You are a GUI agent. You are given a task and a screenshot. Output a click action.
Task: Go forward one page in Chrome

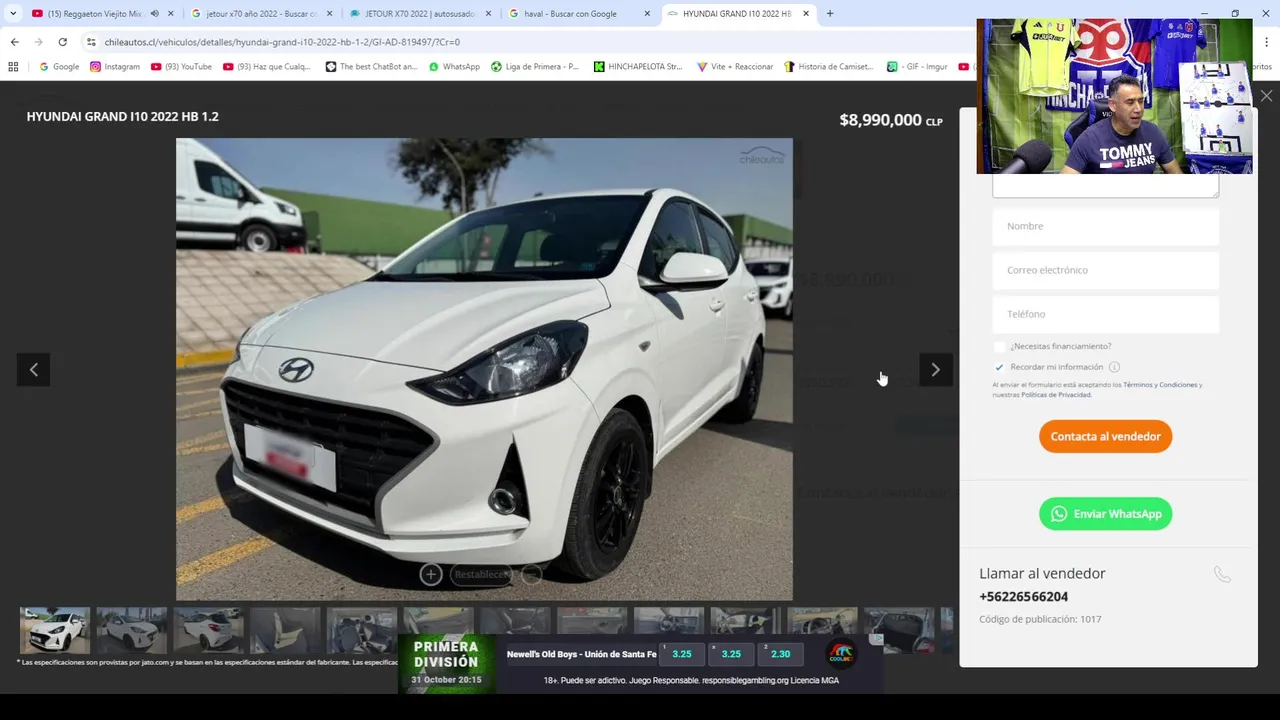(38, 42)
